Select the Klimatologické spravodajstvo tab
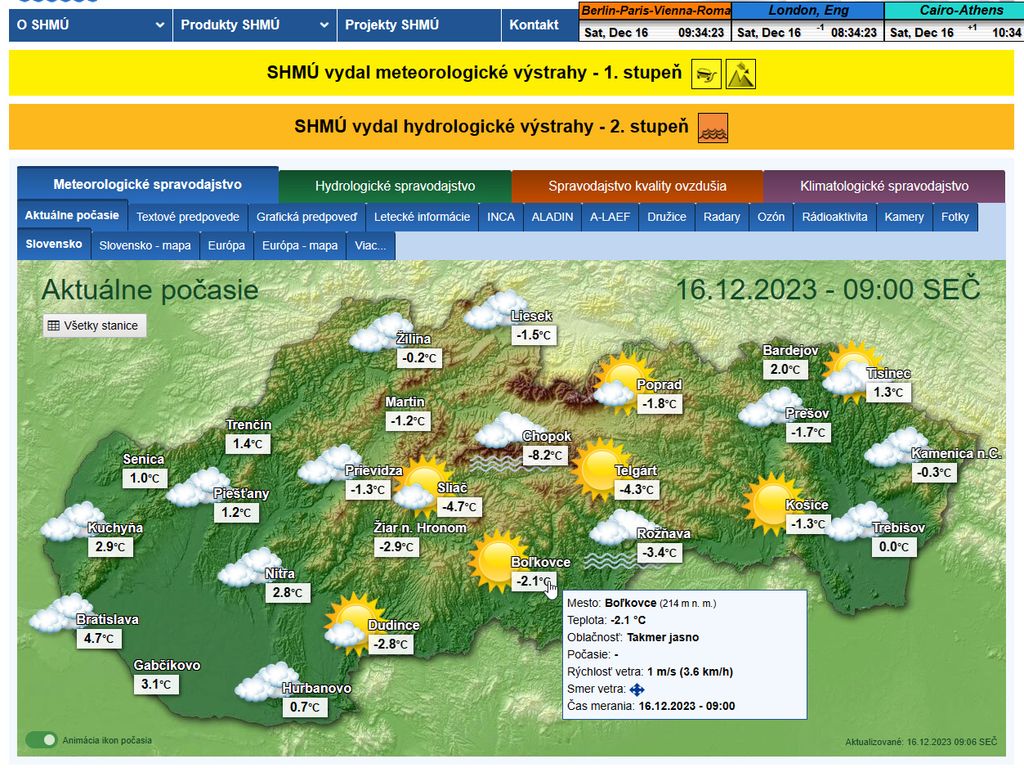The image size is (1024, 768). pyautogui.click(x=884, y=186)
